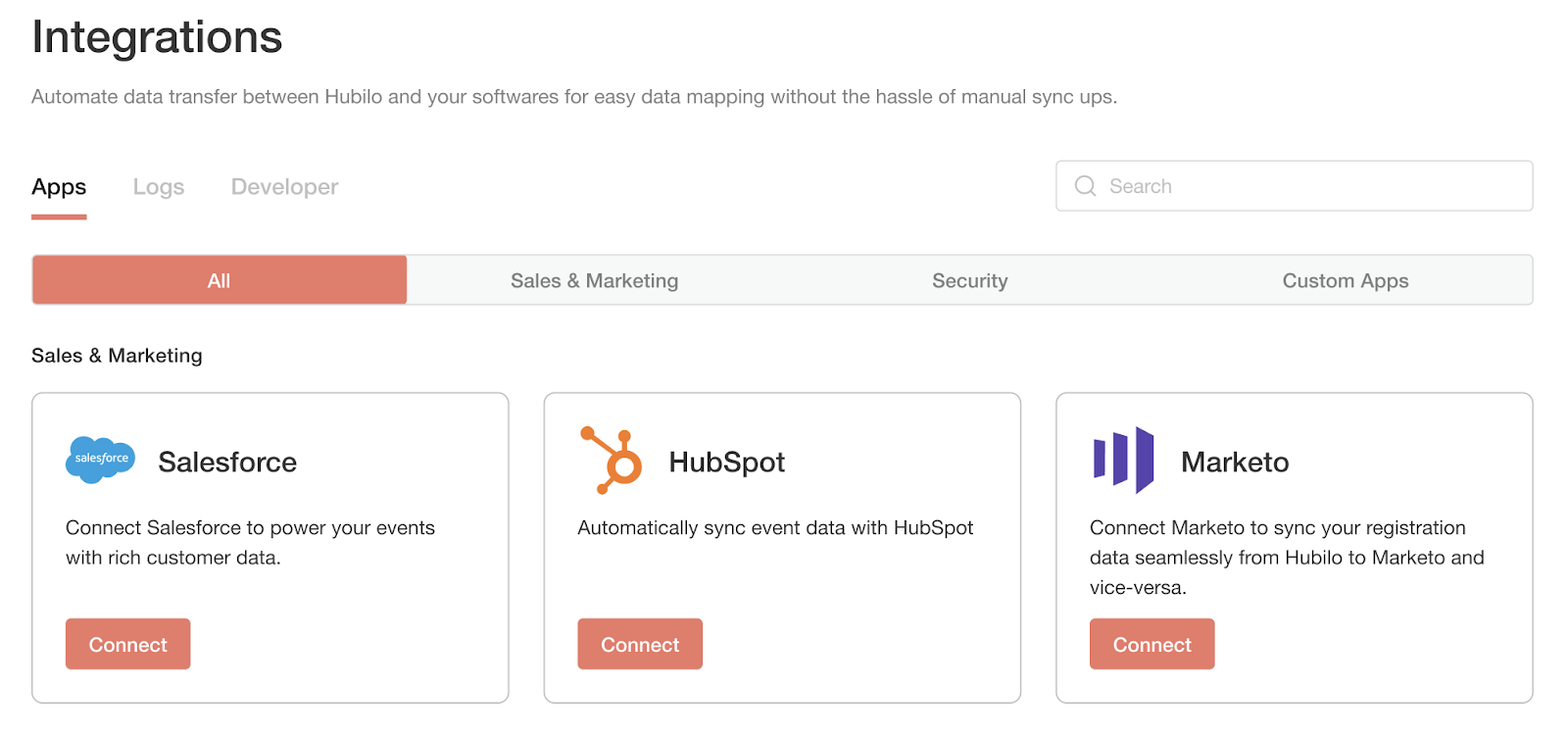
Task: Filter by Custom Apps category
Action: (1346, 280)
